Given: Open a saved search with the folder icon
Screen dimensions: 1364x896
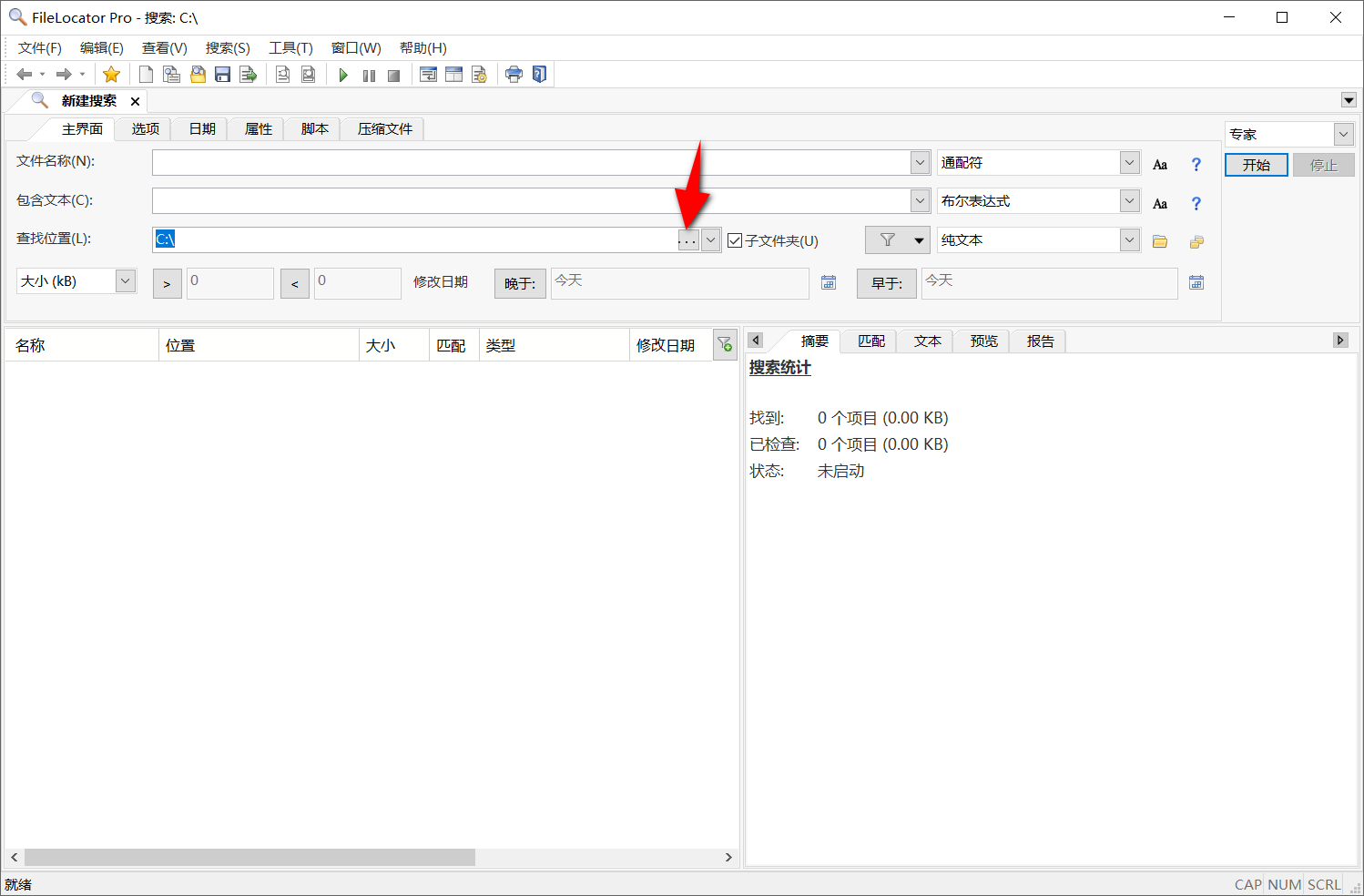Looking at the screenshot, I should coord(198,75).
